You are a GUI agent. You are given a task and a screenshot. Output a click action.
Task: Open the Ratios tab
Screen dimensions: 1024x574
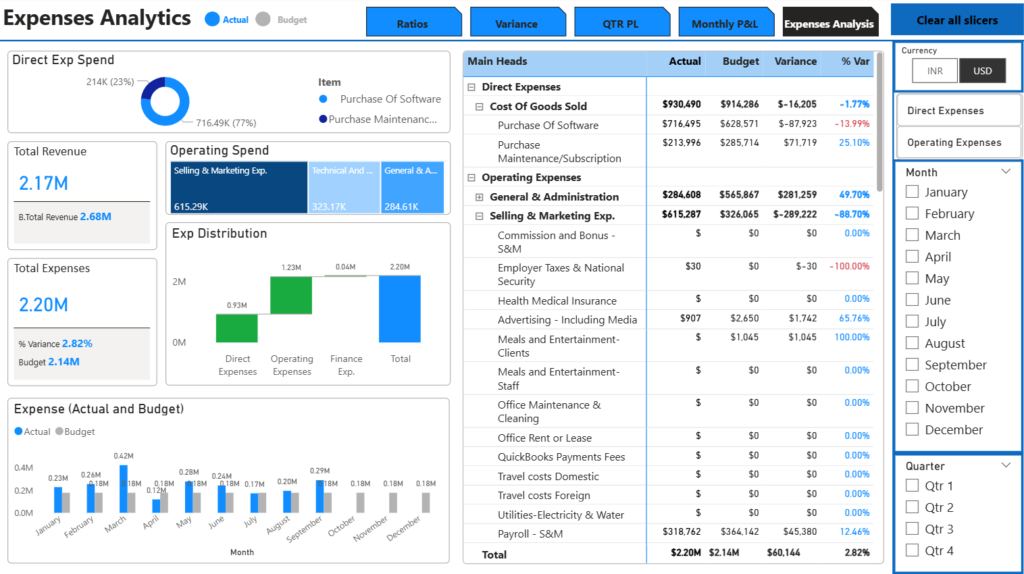tap(412, 23)
